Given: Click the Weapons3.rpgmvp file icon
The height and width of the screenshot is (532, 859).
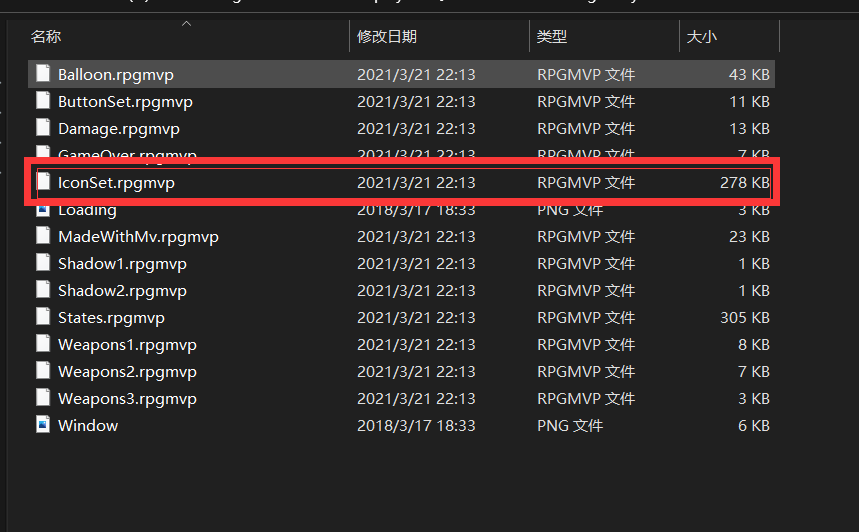Looking at the screenshot, I should point(43,397).
